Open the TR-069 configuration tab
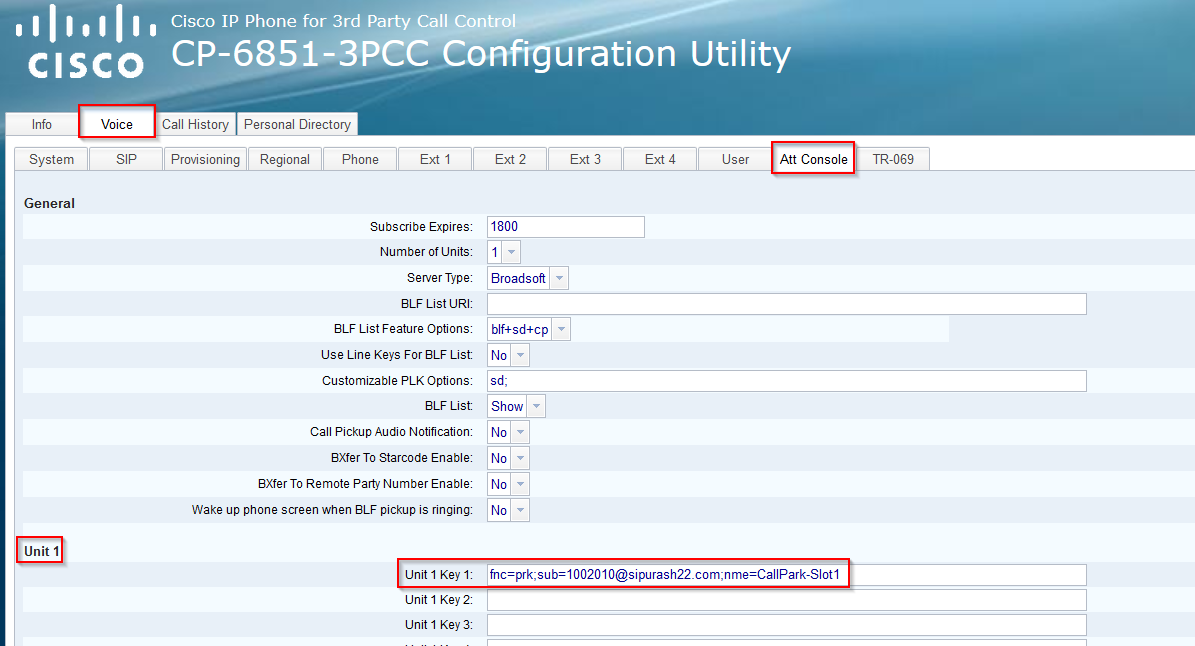1195x646 pixels. (x=893, y=158)
